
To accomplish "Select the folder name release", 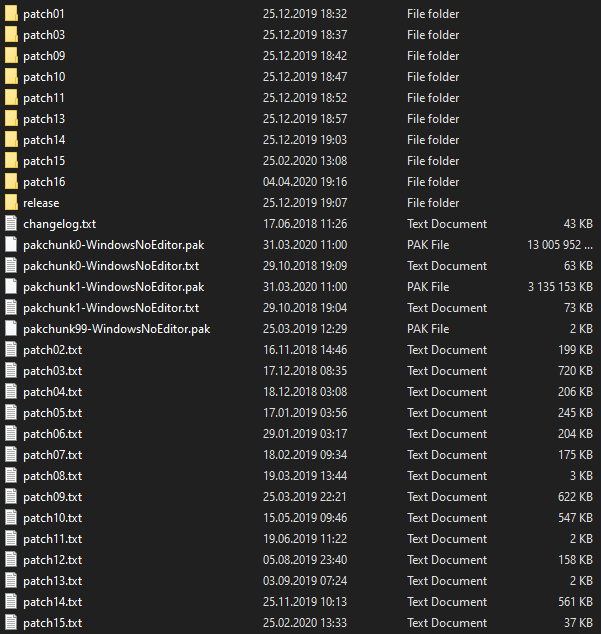I will point(41,203).
